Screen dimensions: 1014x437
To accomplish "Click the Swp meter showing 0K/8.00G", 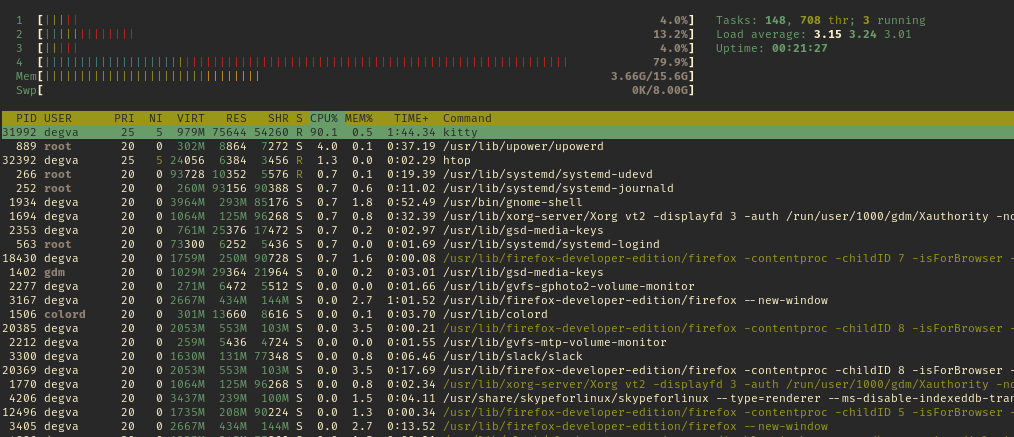I will (355, 91).
